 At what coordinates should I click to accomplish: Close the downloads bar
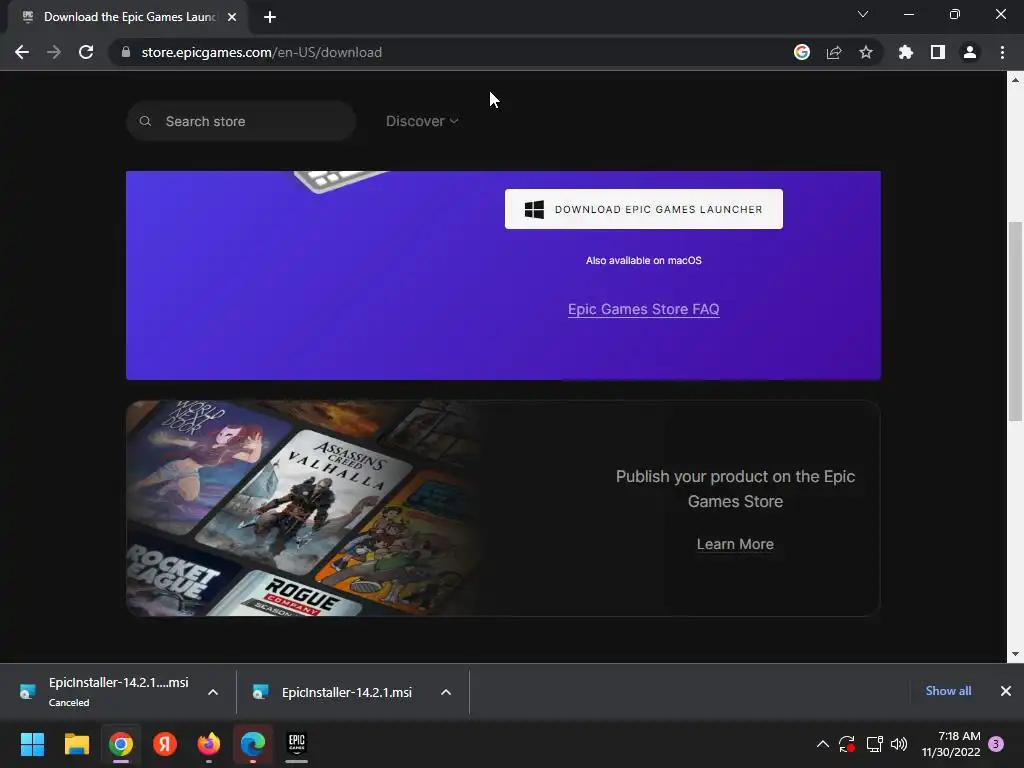click(1006, 691)
